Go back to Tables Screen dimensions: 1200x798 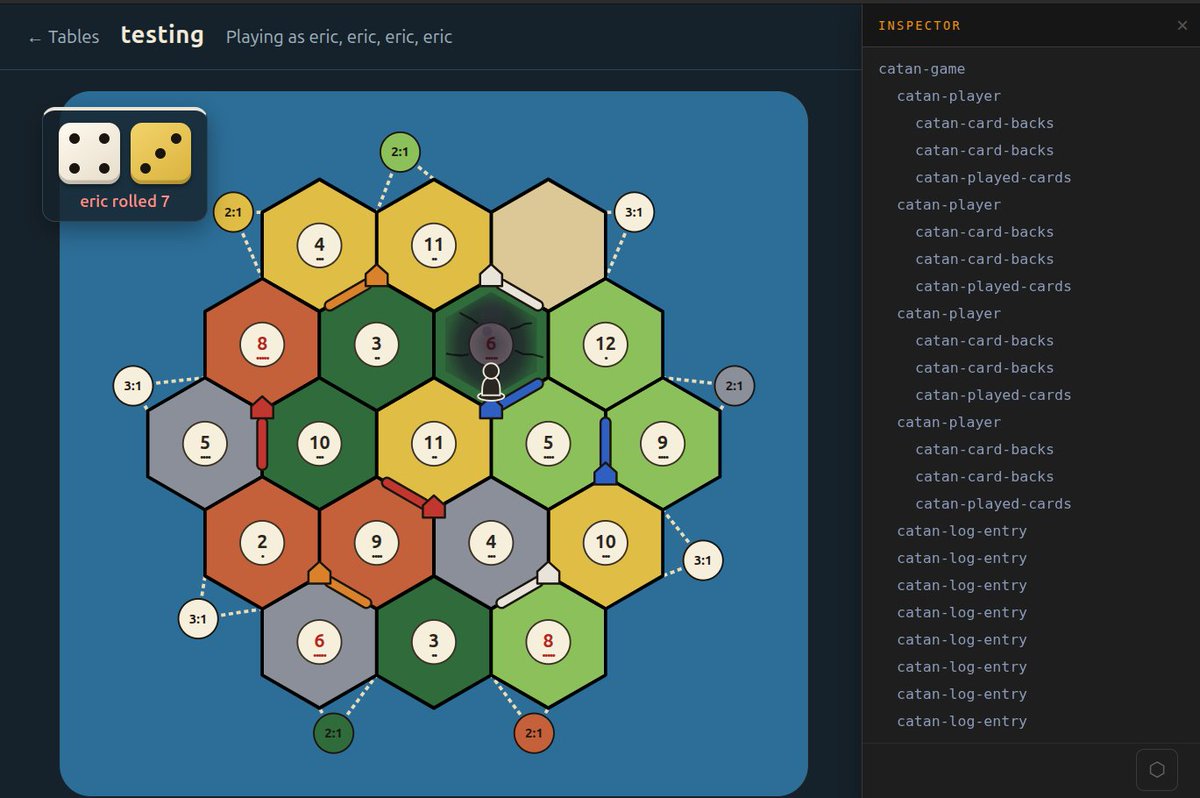point(63,37)
